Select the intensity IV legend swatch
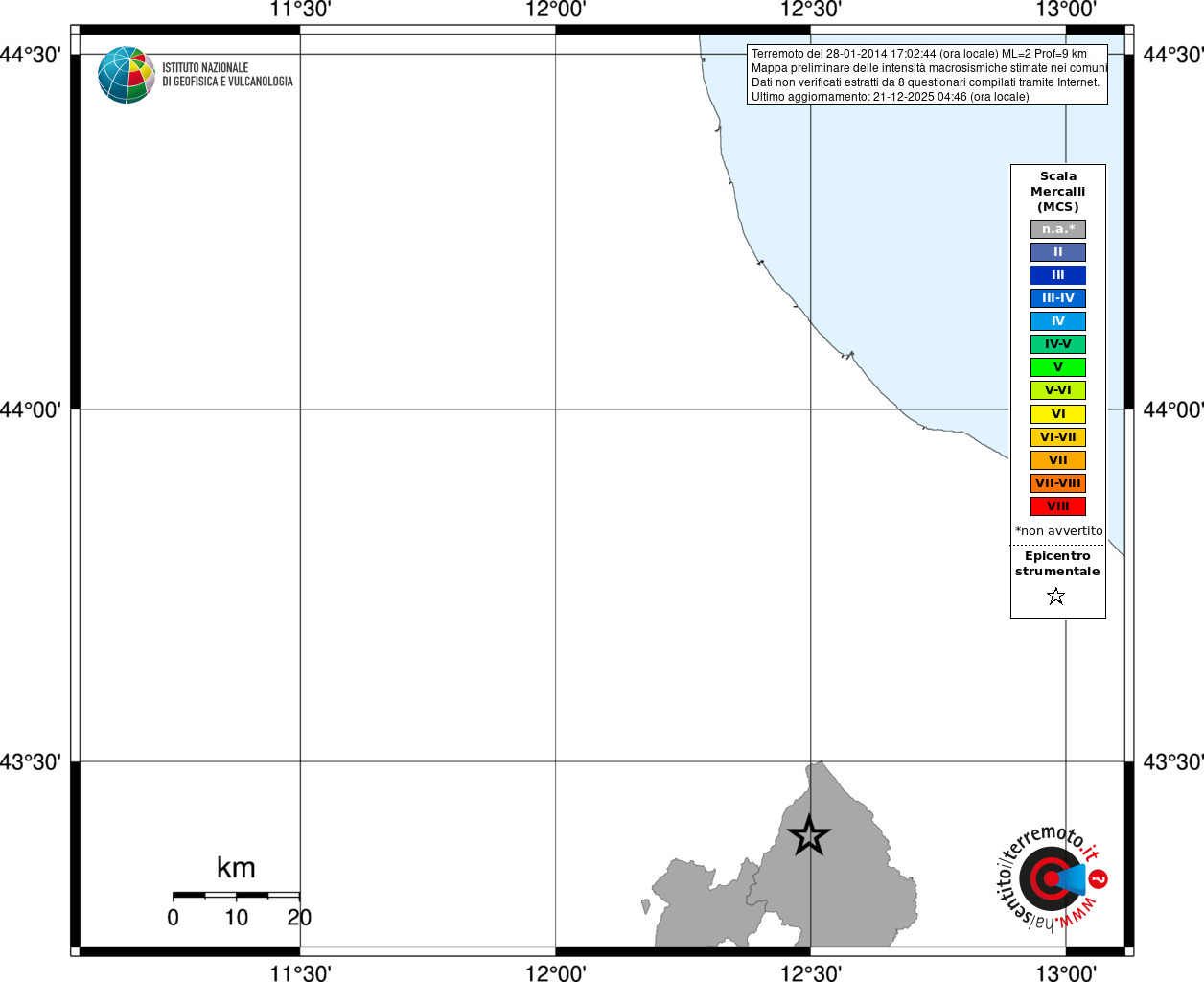This screenshot has width=1204, height=982. pyautogui.click(x=1058, y=321)
